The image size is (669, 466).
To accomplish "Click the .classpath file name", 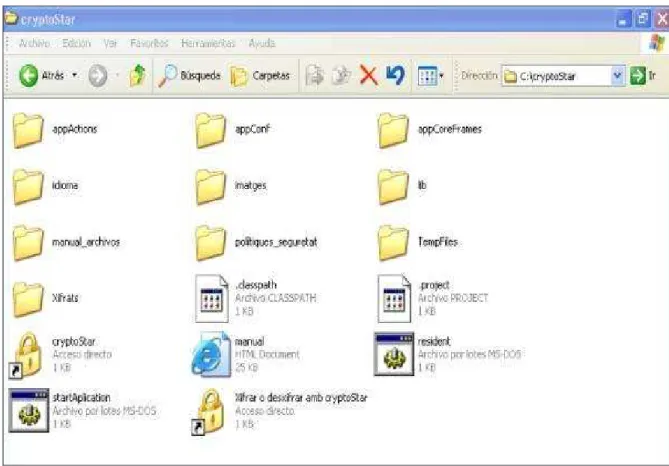I will coord(256,285).
